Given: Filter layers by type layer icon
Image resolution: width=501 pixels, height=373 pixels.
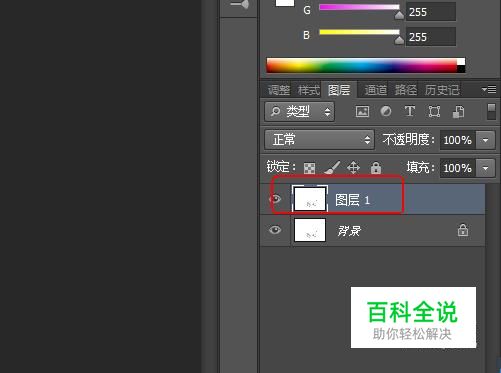Looking at the screenshot, I should (x=410, y=111).
